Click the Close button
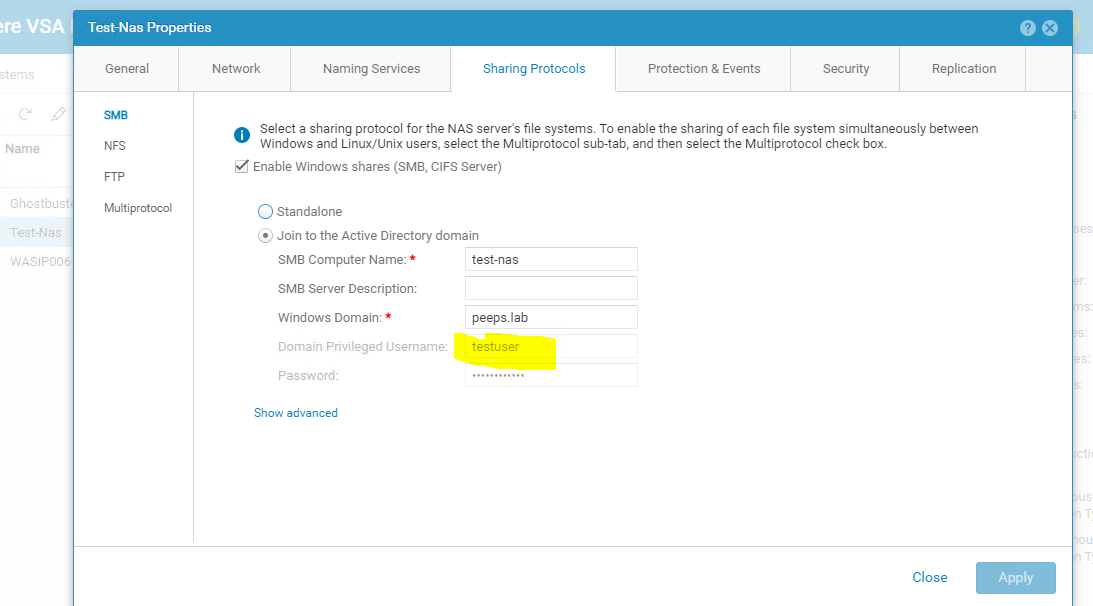The image size is (1093, 606). click(929, 577)
